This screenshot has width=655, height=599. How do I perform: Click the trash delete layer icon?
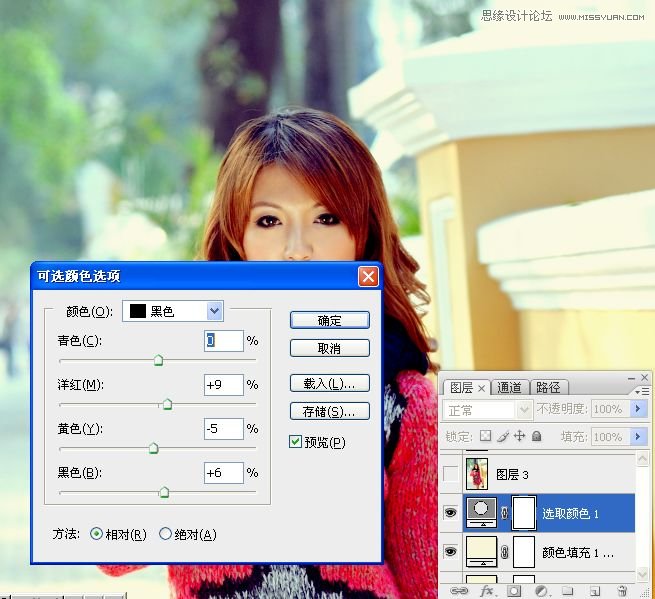coord(622,591)
